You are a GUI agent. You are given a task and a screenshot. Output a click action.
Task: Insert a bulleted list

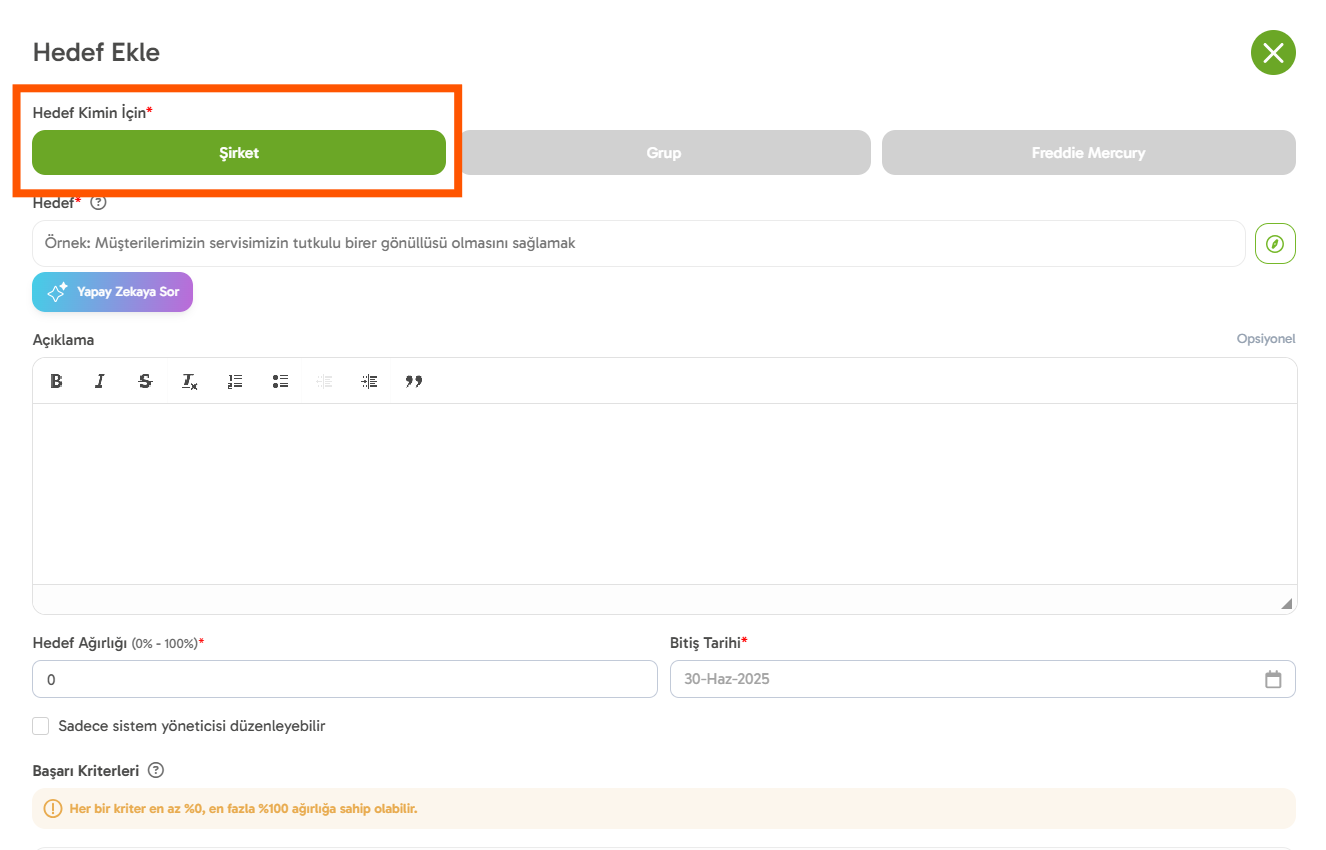click(x=280, y=381)
